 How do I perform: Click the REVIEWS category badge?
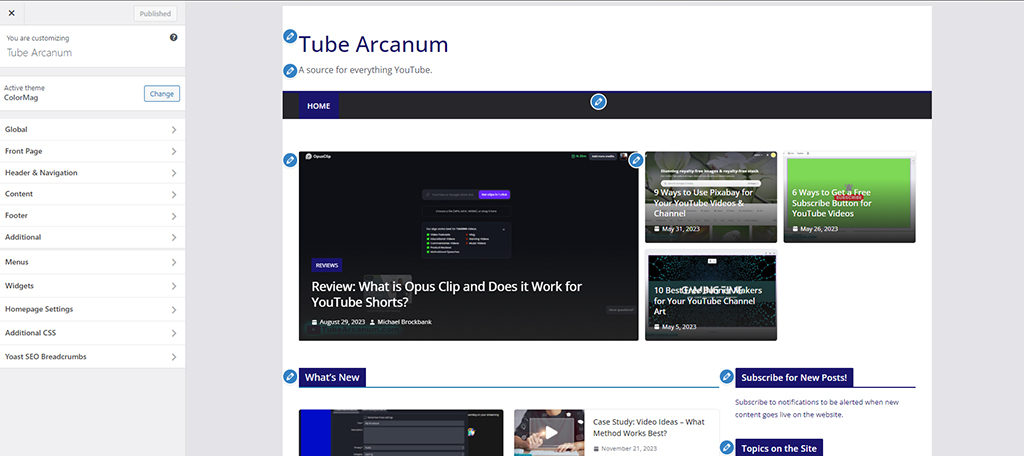pyautogui.click(x=327, y=265)
